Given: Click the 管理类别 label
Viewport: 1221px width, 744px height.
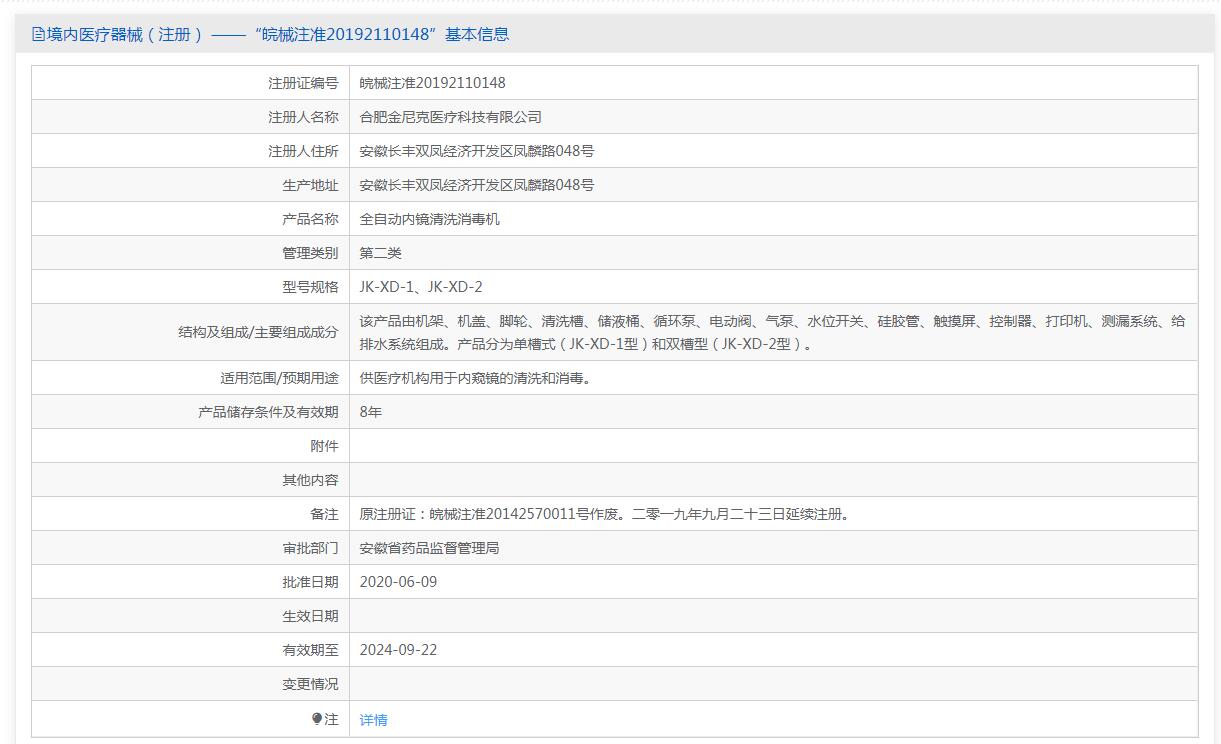Looking at the screenshot, I should click(310, 253).
